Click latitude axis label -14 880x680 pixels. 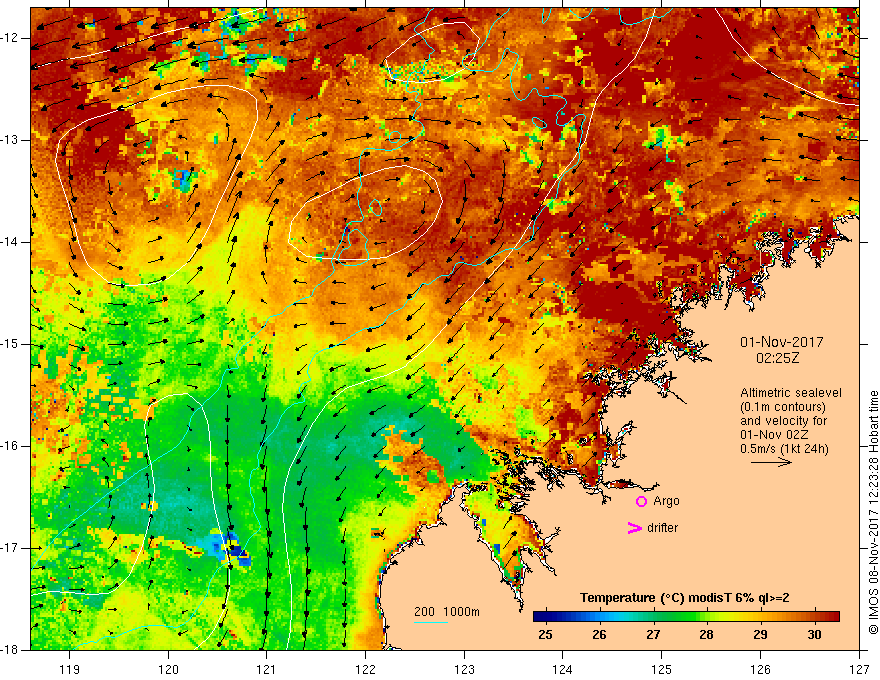pyautogui.click(x=11, y=242)
